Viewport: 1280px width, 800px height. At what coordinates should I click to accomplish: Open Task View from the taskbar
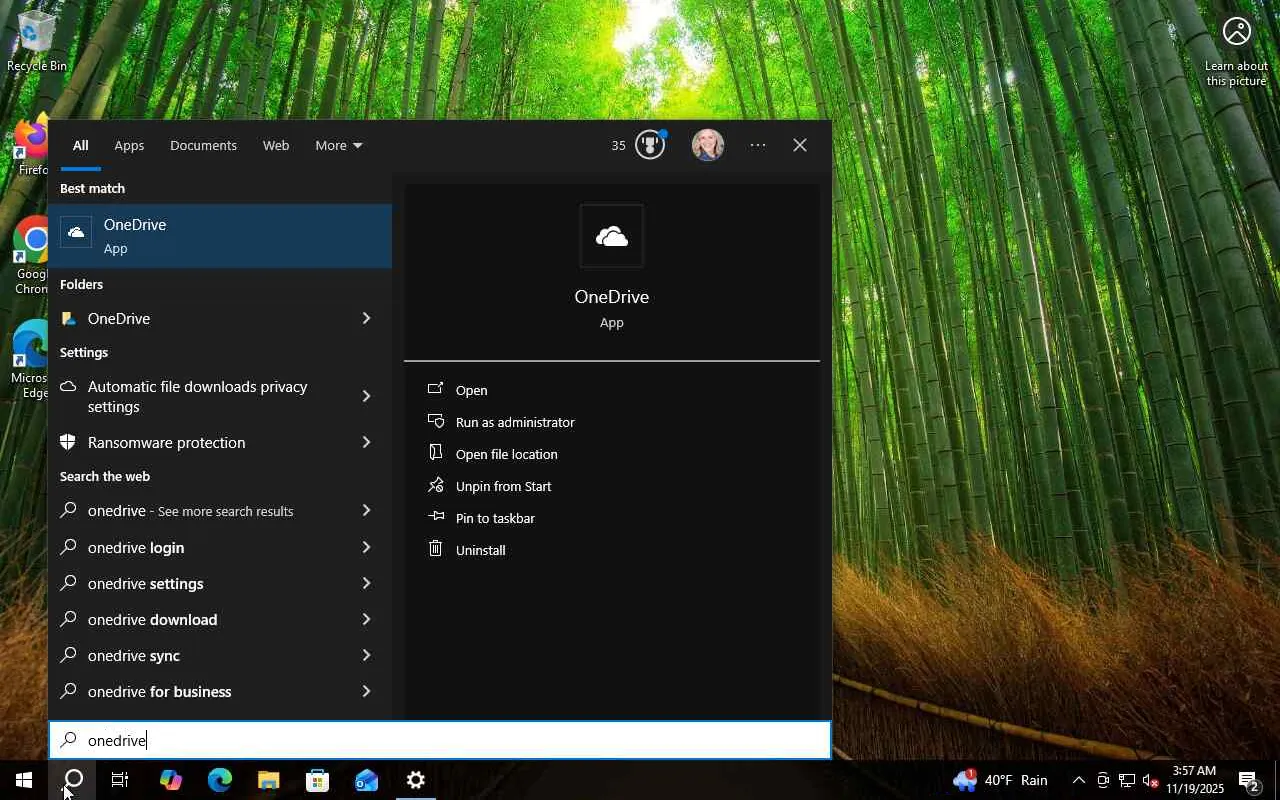[120, 780]
